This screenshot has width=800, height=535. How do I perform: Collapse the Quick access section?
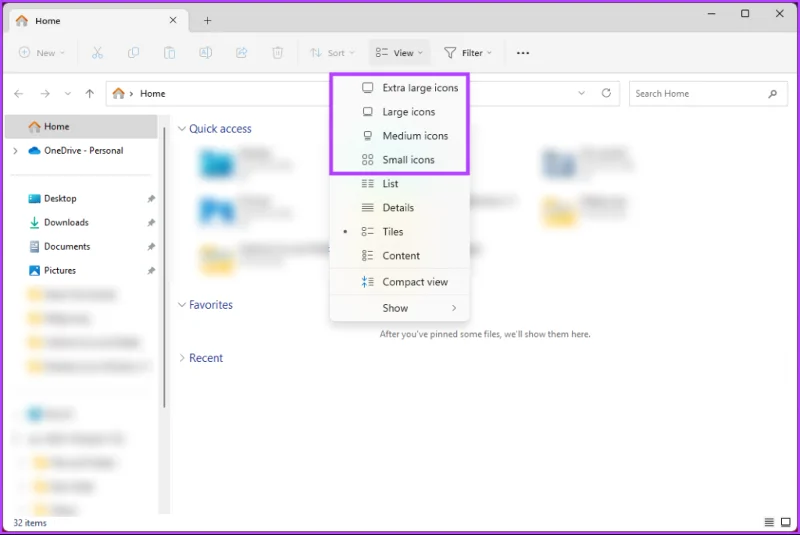[182, 129]
